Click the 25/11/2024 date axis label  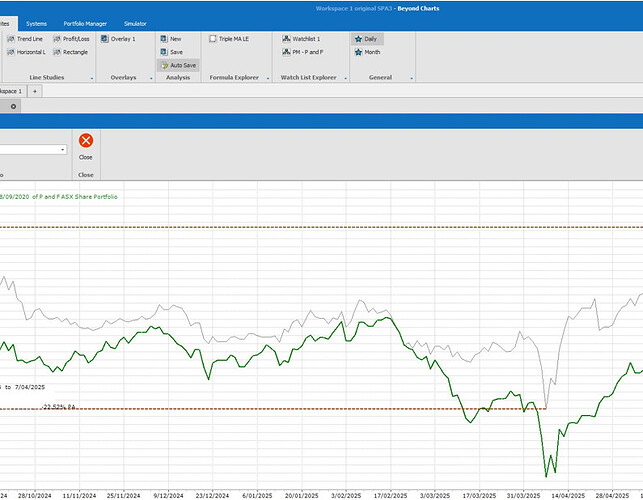[123, 495]
